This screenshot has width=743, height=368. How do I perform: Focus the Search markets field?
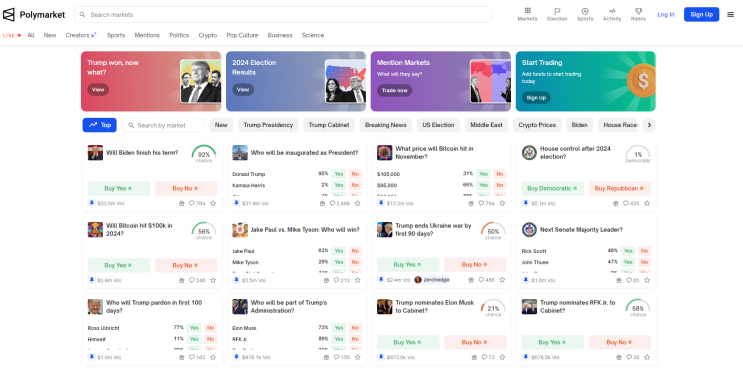tap(283, 15)
